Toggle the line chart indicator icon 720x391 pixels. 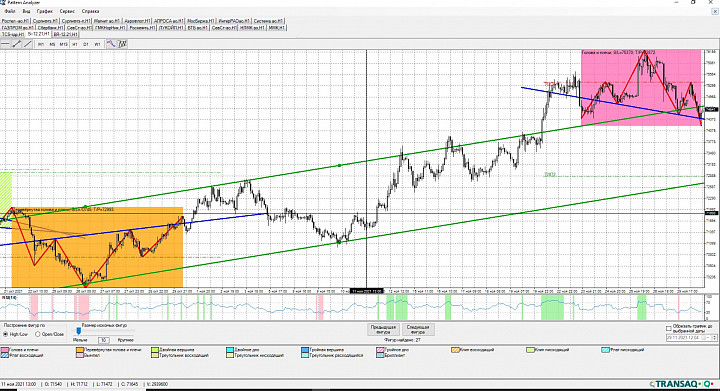tap(111, 44)
